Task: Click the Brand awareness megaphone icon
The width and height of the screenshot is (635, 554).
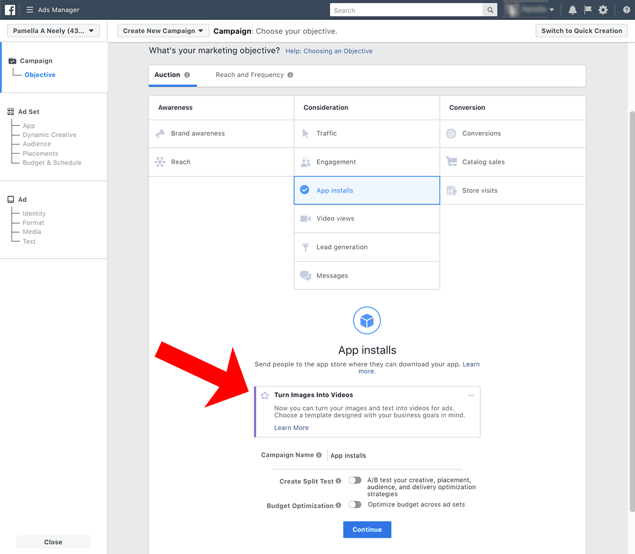Action: 160,133
